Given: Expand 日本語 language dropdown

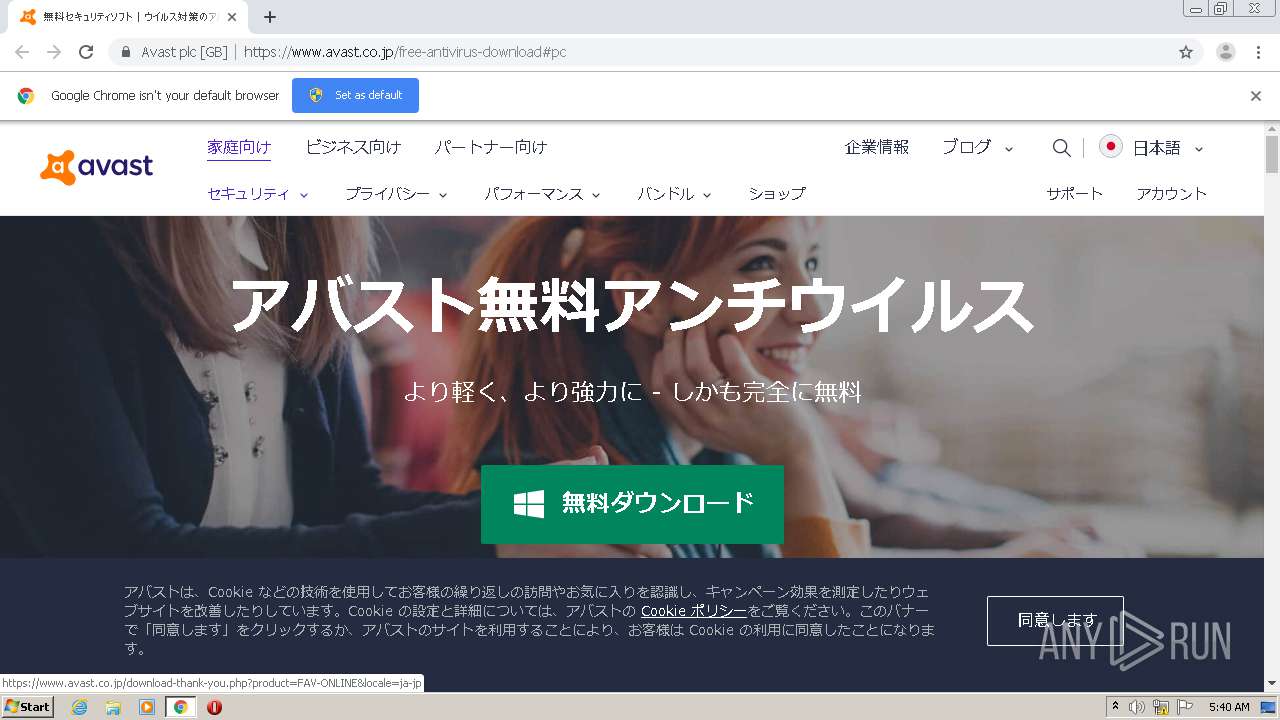Looking at the screenshot, I should click(x=1168, y=148).
